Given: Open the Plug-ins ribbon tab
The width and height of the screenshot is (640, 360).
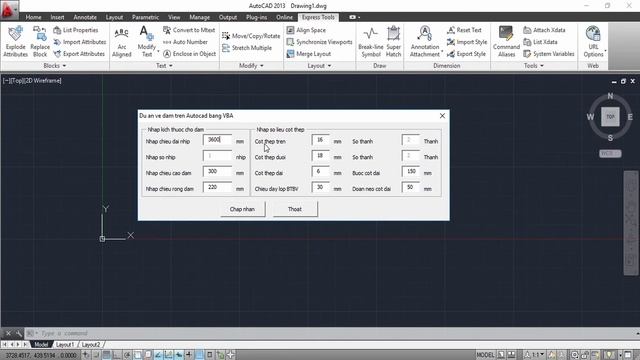Looking at the screenshot, I should pyautogui.click(x=256, y=17).
